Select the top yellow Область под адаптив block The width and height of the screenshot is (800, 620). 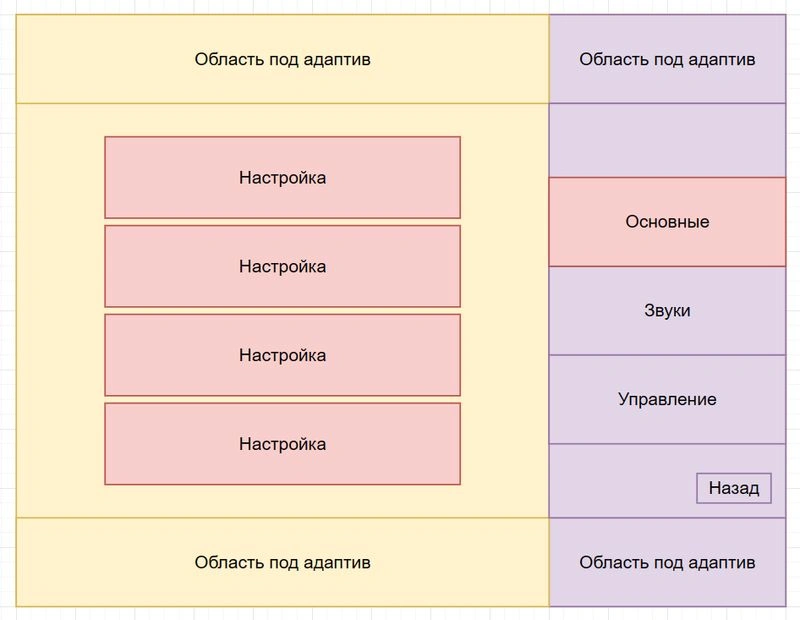tap(282, 59)
